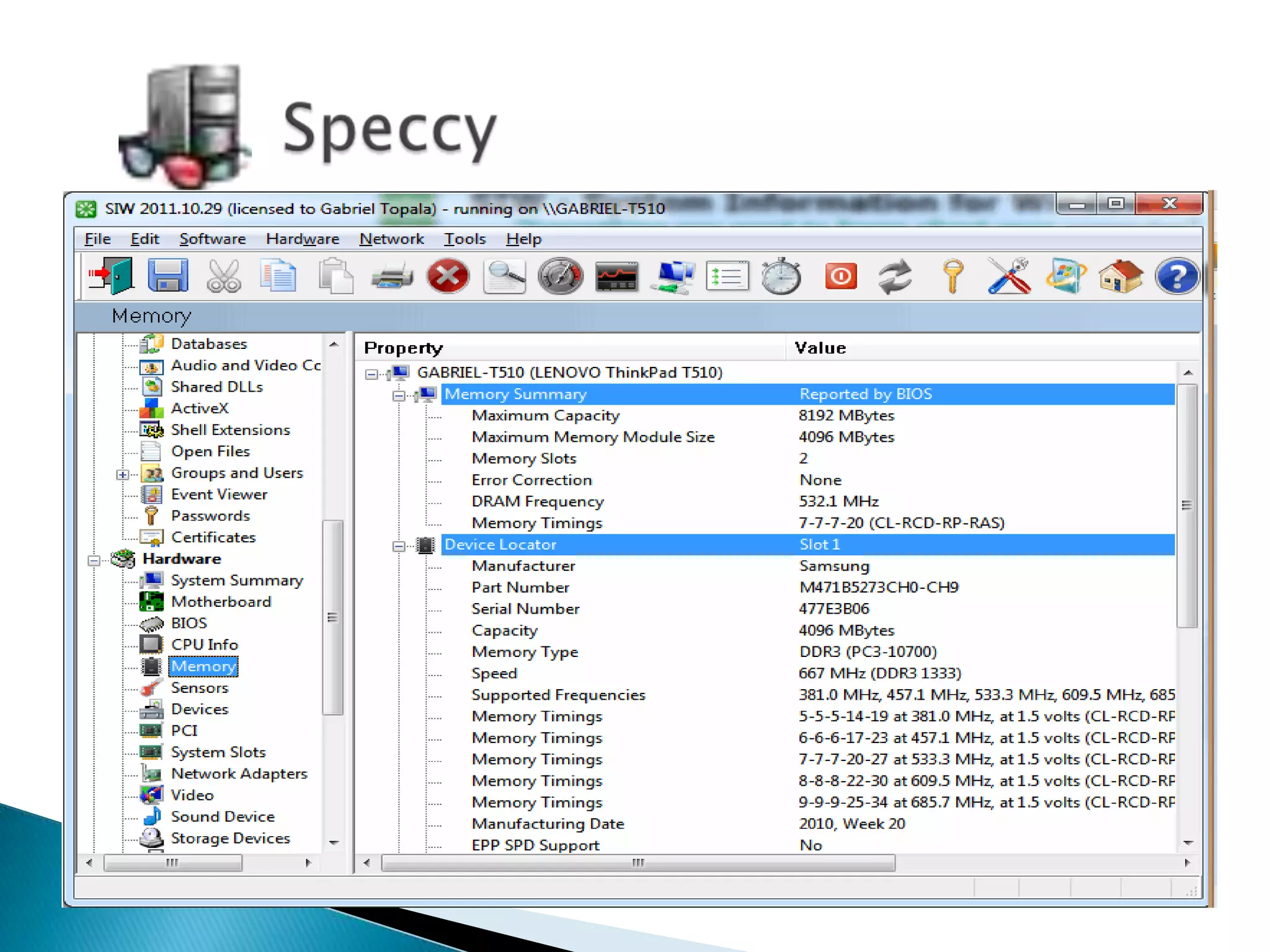Click the Property column header

tap(571, 348)
